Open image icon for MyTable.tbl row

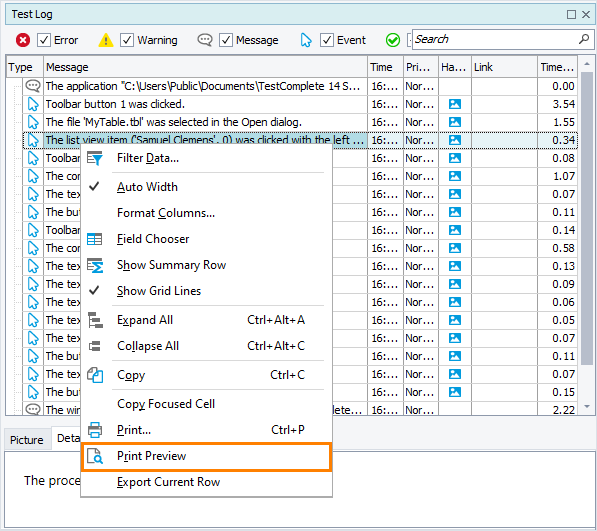[x=455, y=122]
